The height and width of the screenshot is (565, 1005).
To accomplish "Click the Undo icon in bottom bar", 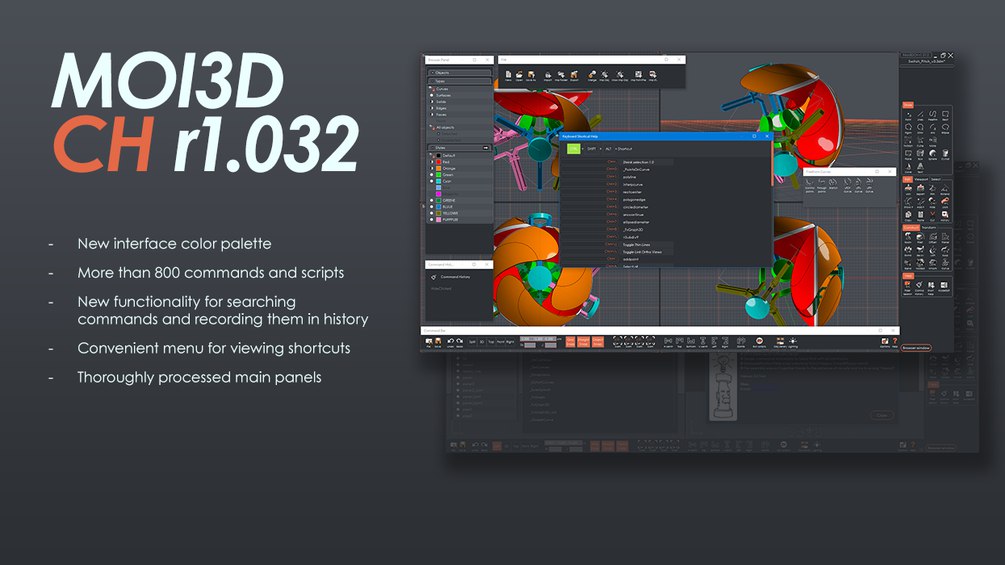I will click(451, 342).
